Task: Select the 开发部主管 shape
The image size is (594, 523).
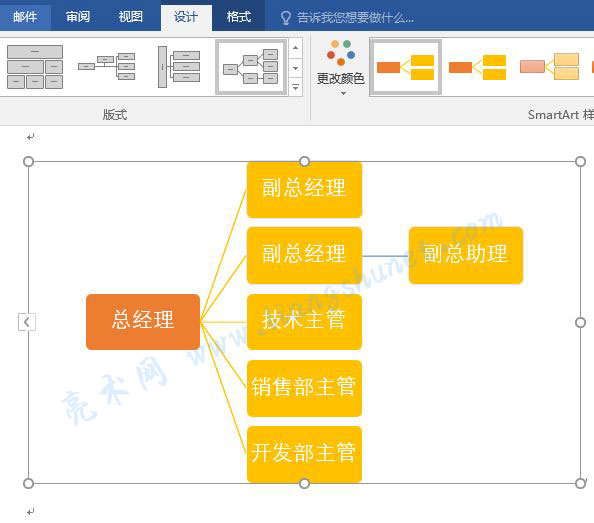Action: click(x=304, y=454)
